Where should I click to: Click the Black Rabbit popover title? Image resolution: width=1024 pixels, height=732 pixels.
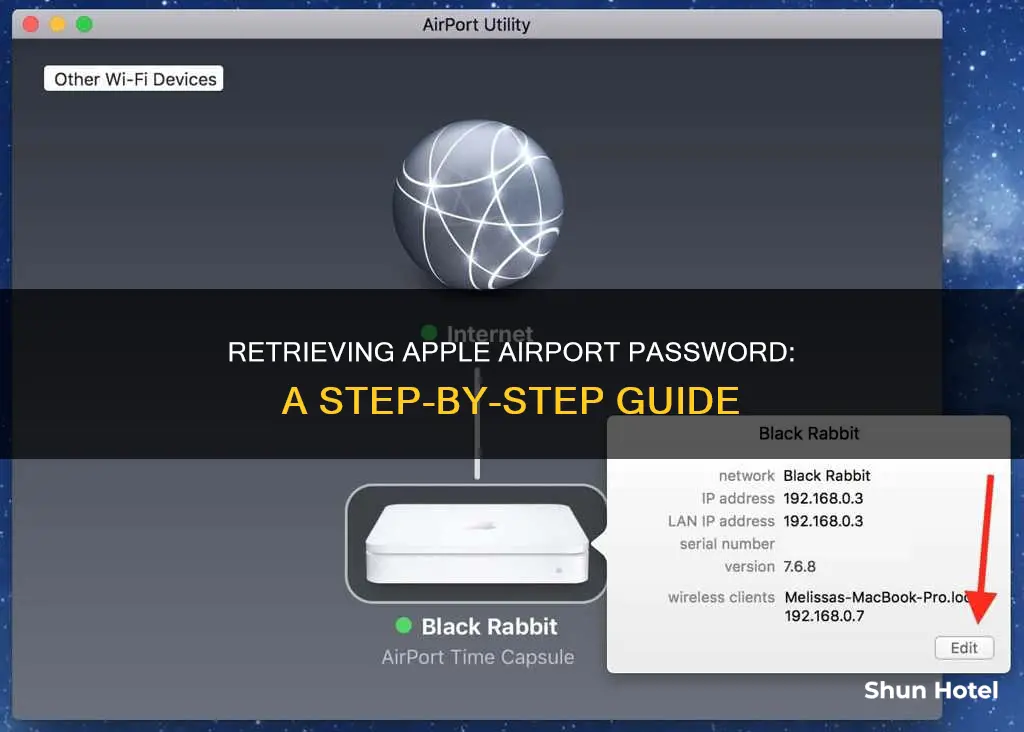point(808,434)
